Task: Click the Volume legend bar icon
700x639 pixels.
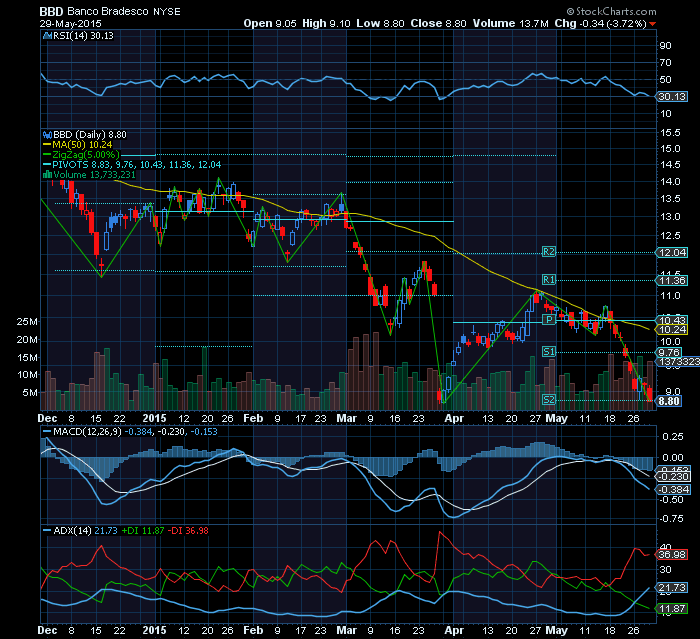Action: (44, 174)
